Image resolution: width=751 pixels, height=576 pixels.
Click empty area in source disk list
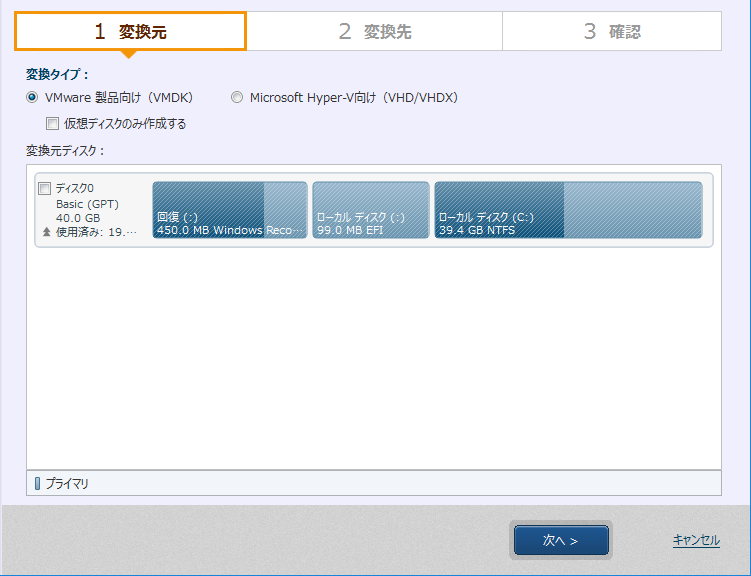(x=373, y=360)
